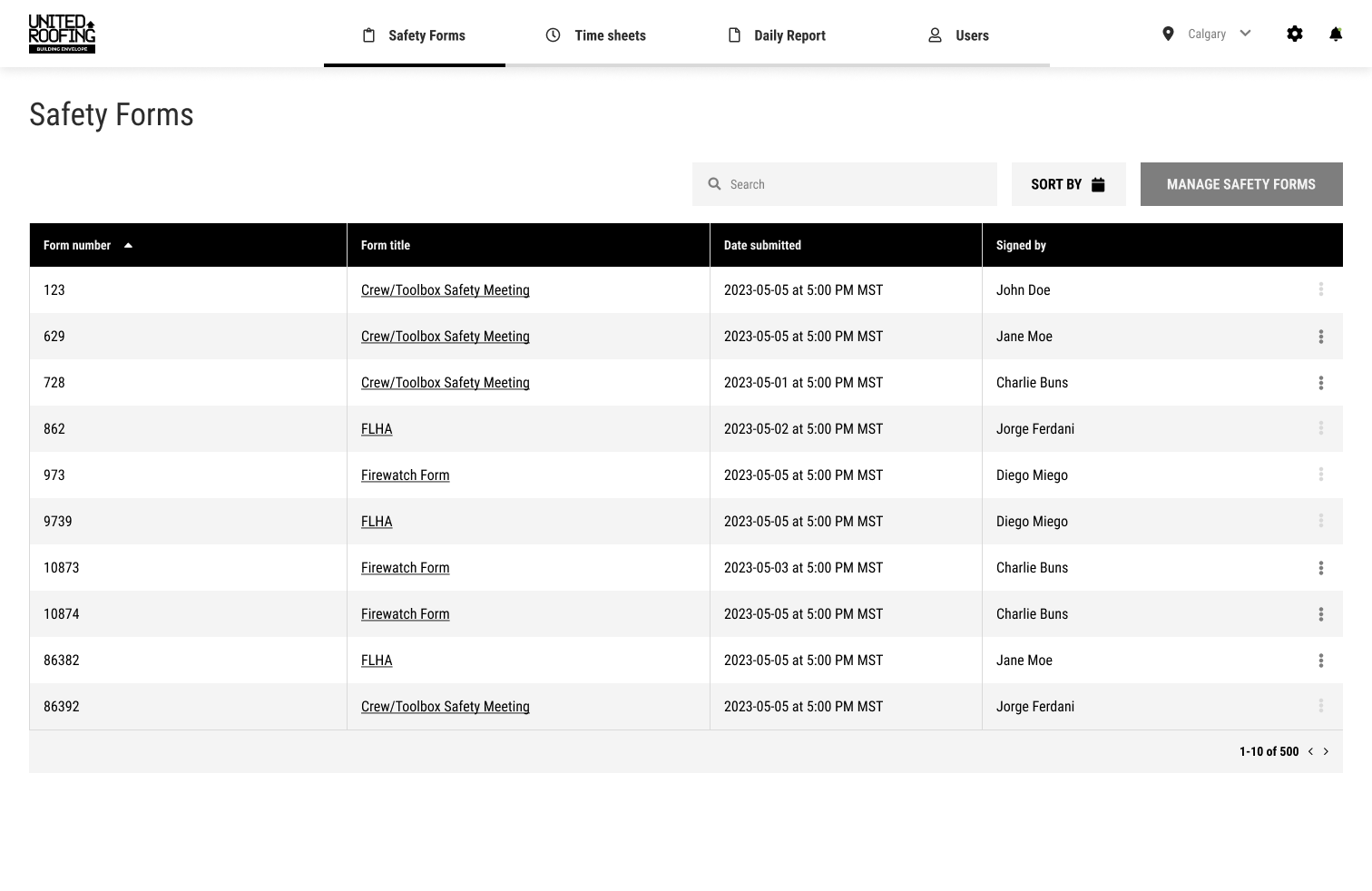The image size is (1372, 891).
Task: Open settings gear icon
Action: point(1295,34)
